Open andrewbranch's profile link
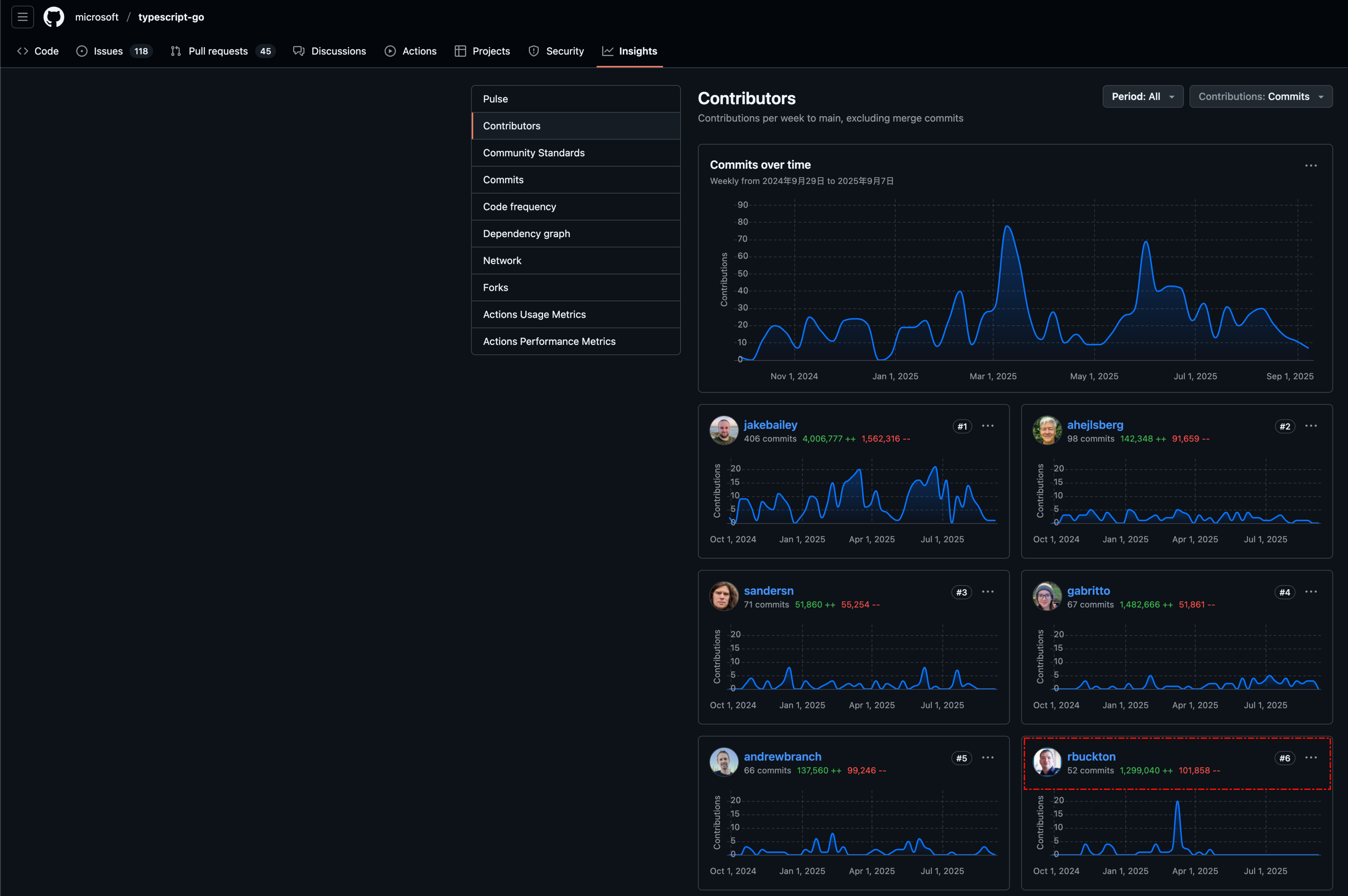1348x896 pixels. coord(782,756)
